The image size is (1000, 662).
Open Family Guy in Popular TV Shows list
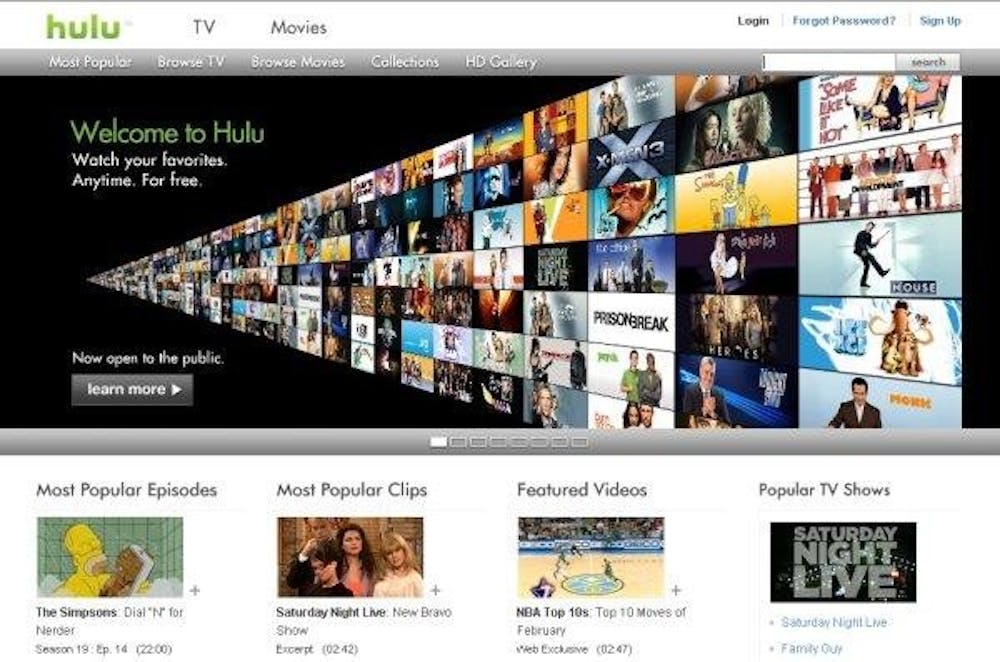click(812, 649)
